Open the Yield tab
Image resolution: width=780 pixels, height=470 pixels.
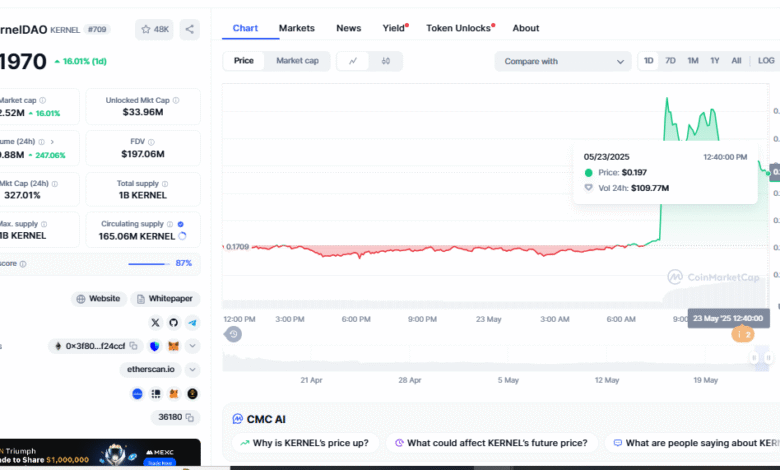pyautogui.click(x=394, y=28)
